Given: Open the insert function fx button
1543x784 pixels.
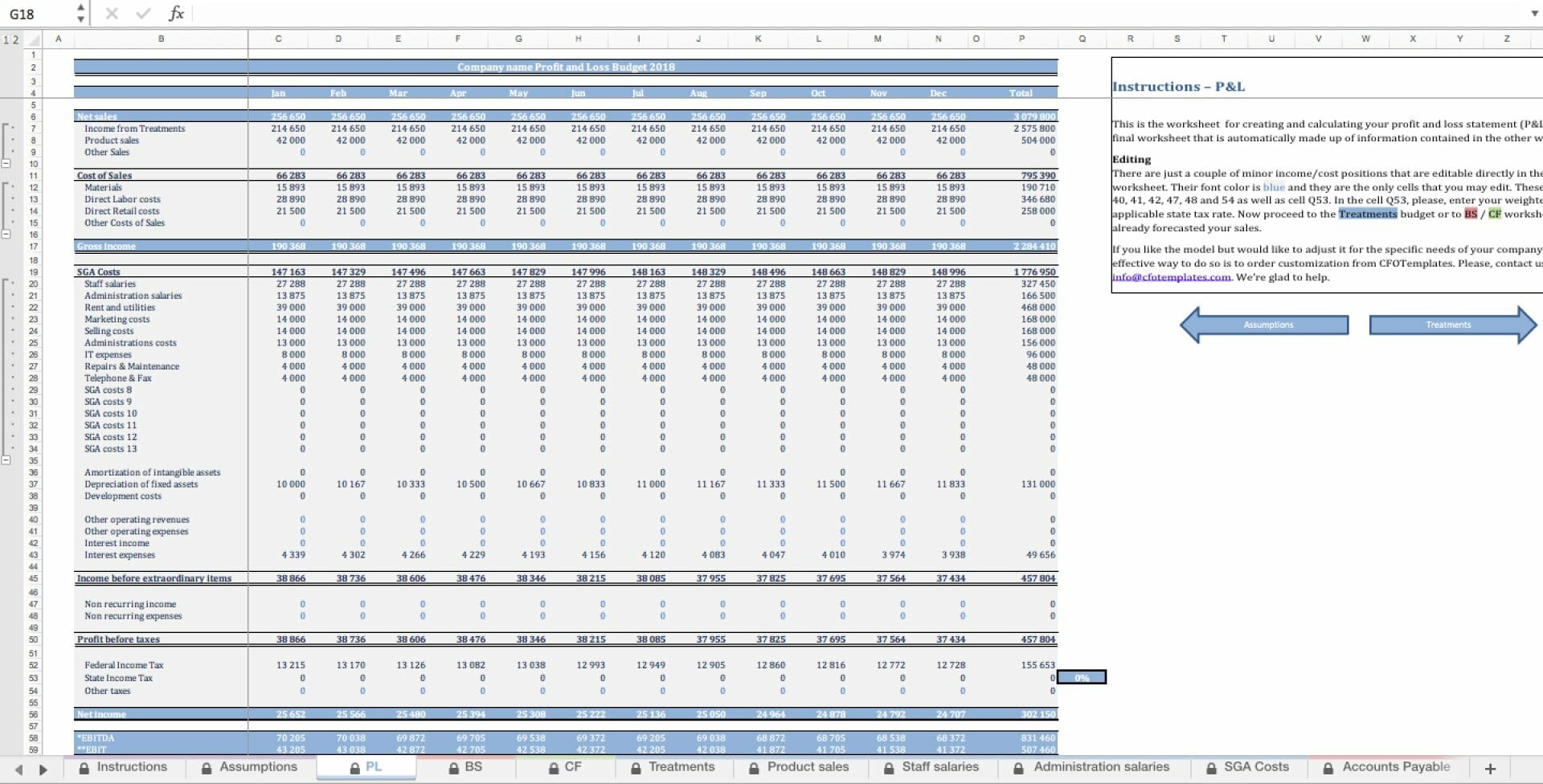Looking at the screenshot, I should pos(176,14).
